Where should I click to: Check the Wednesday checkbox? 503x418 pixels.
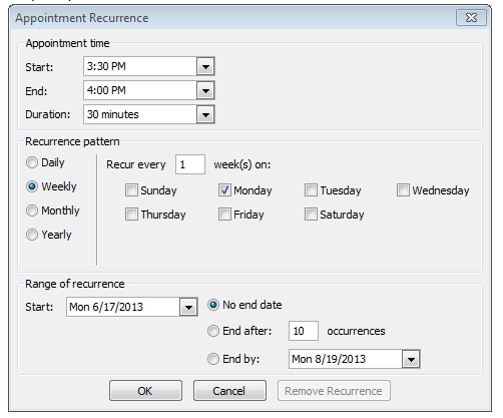tap(403, 190)
